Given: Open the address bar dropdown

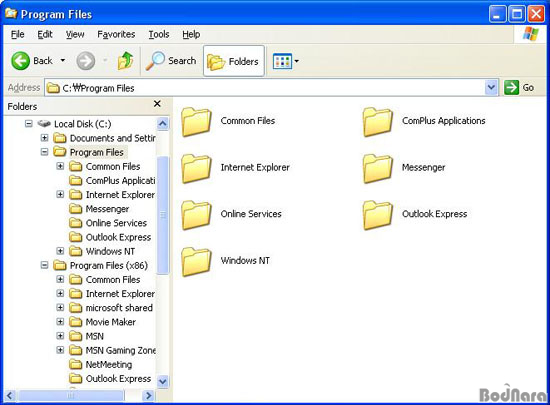Looking at the screenshot, I should pyautogui.click(x=491, y=88).
